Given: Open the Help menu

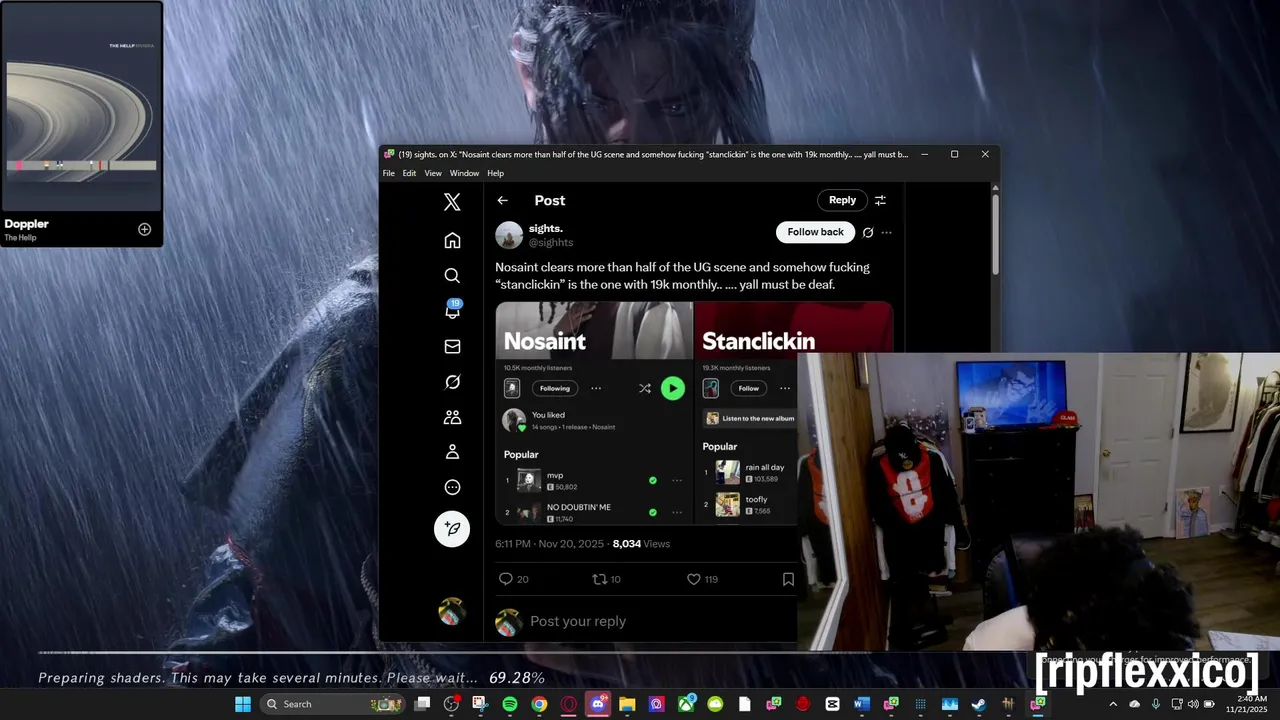Looking at the screenshot, I should tap(495, 173).
